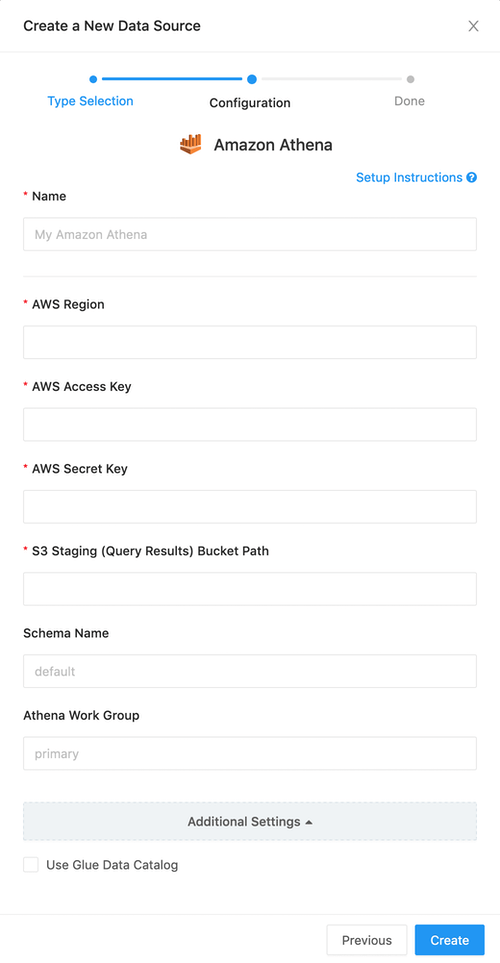
Task: Select the AWS Access Key field
Action: (250, 424)
